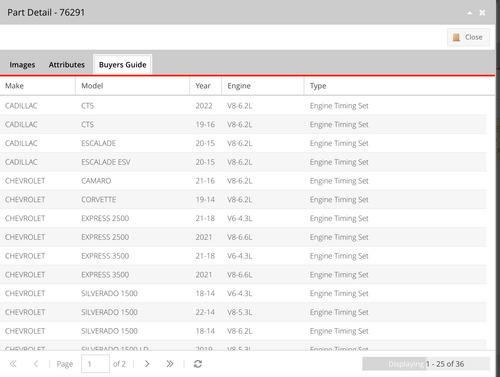
Task: Switch to the Images tab
Action: pos(22,65)
